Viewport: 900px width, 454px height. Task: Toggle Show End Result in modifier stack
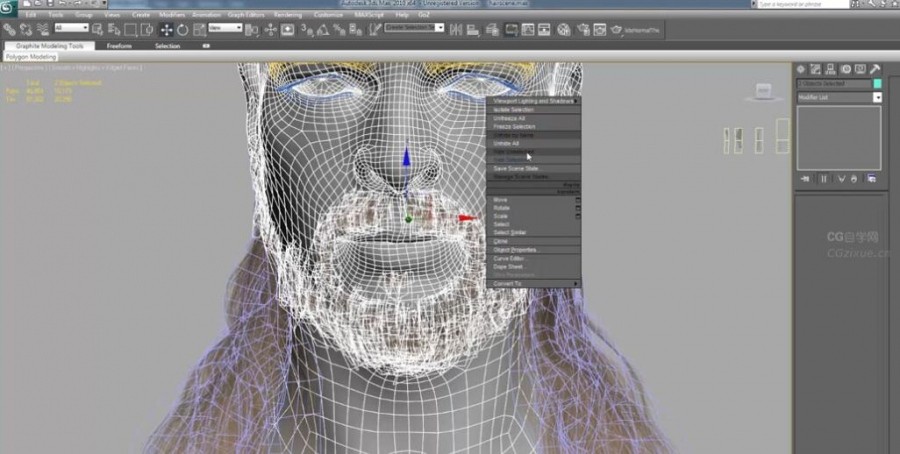824,179
